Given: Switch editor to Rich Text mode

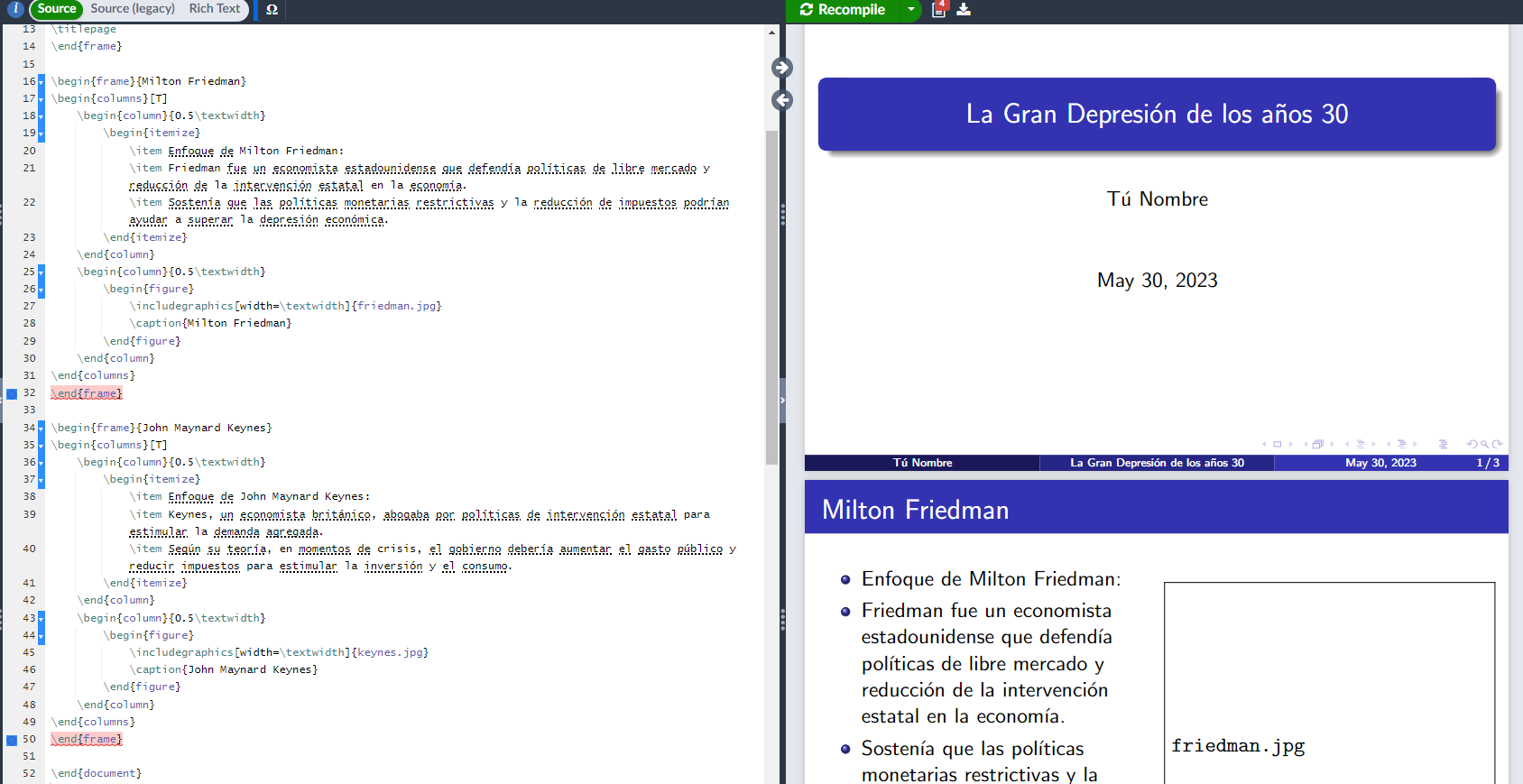Looking at the screenshot, I should click(x=215, y=9).
